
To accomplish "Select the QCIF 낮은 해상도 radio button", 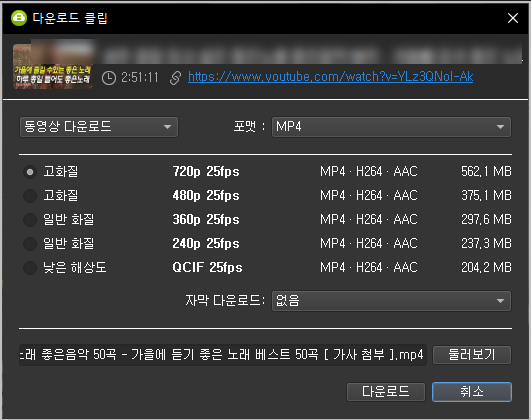I will point(30,268).
